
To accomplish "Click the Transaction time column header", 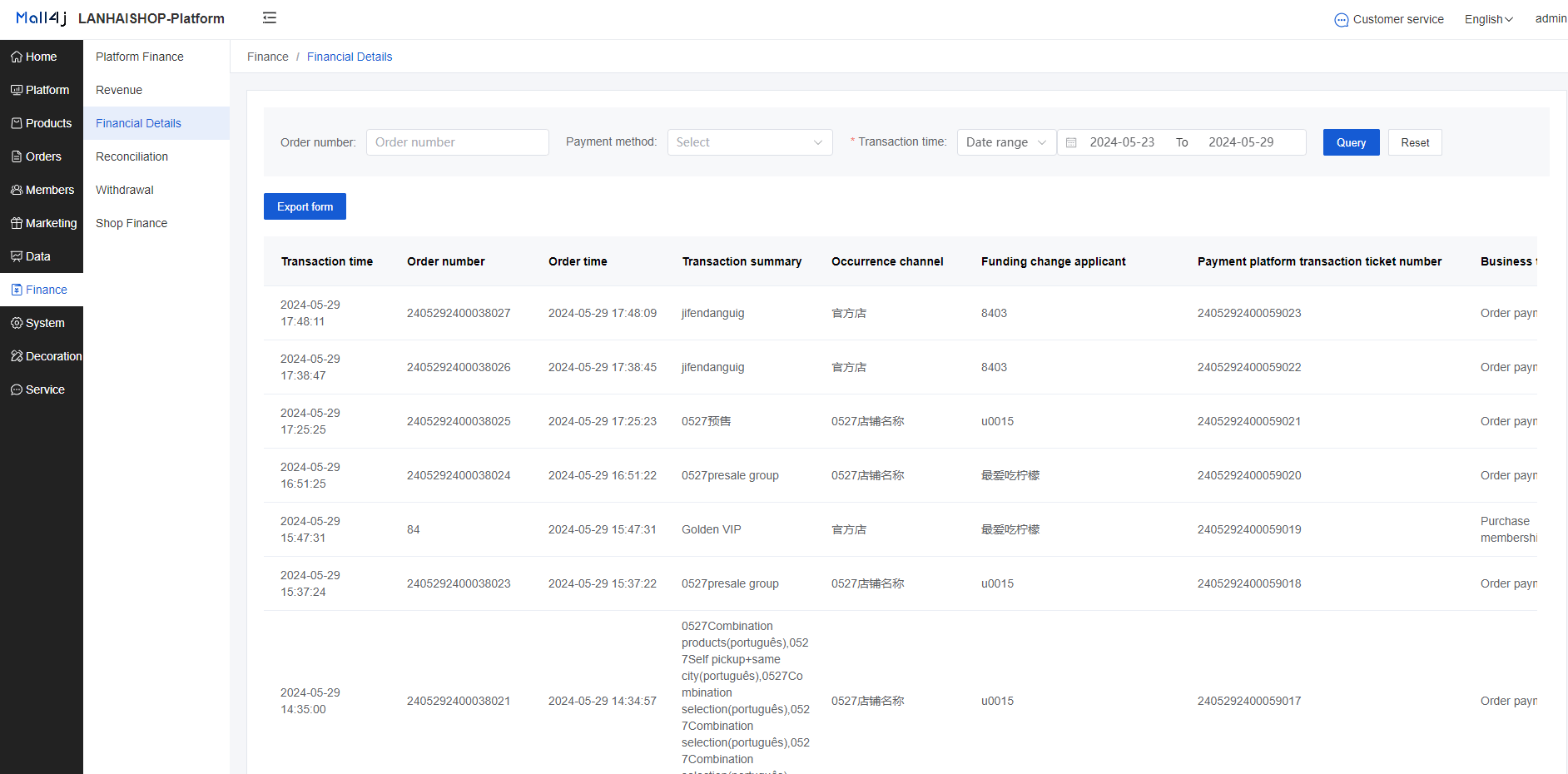I will coord(327,261).
